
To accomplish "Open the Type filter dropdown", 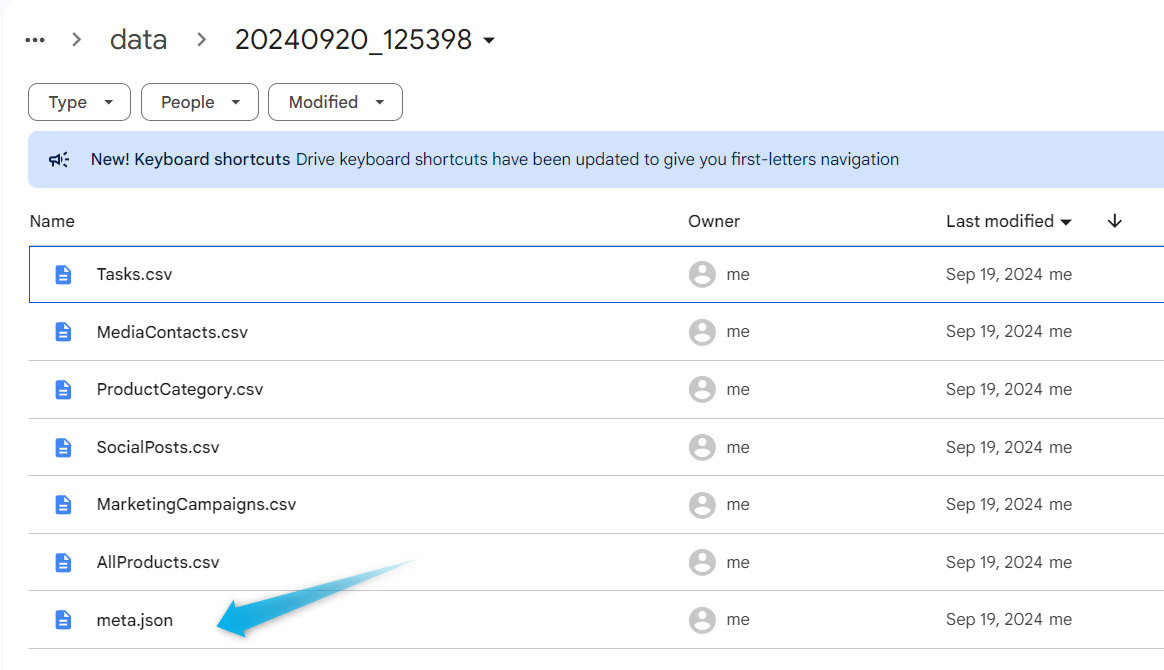I will point(80,102).
